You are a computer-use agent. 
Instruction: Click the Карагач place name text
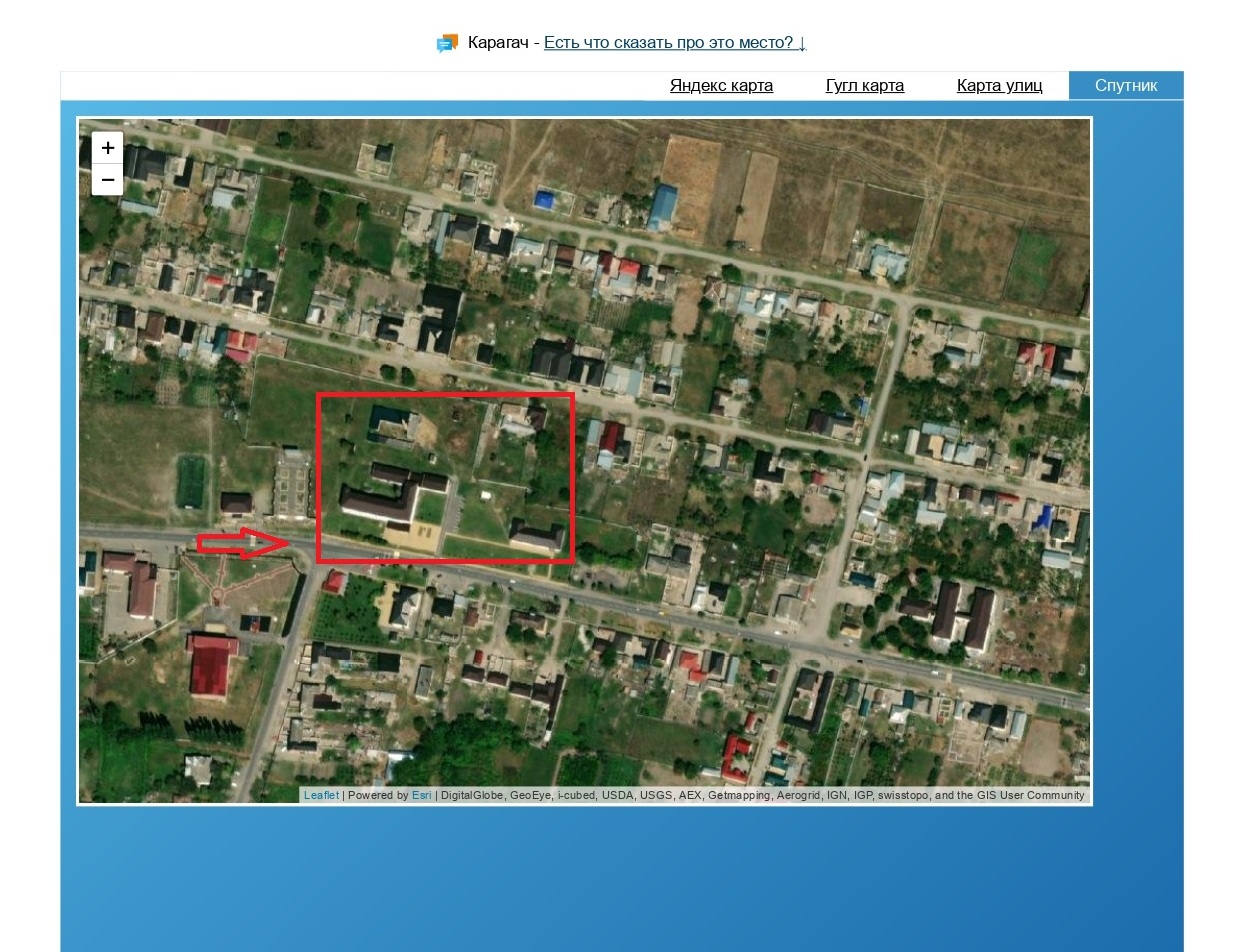tap(498, 43)
